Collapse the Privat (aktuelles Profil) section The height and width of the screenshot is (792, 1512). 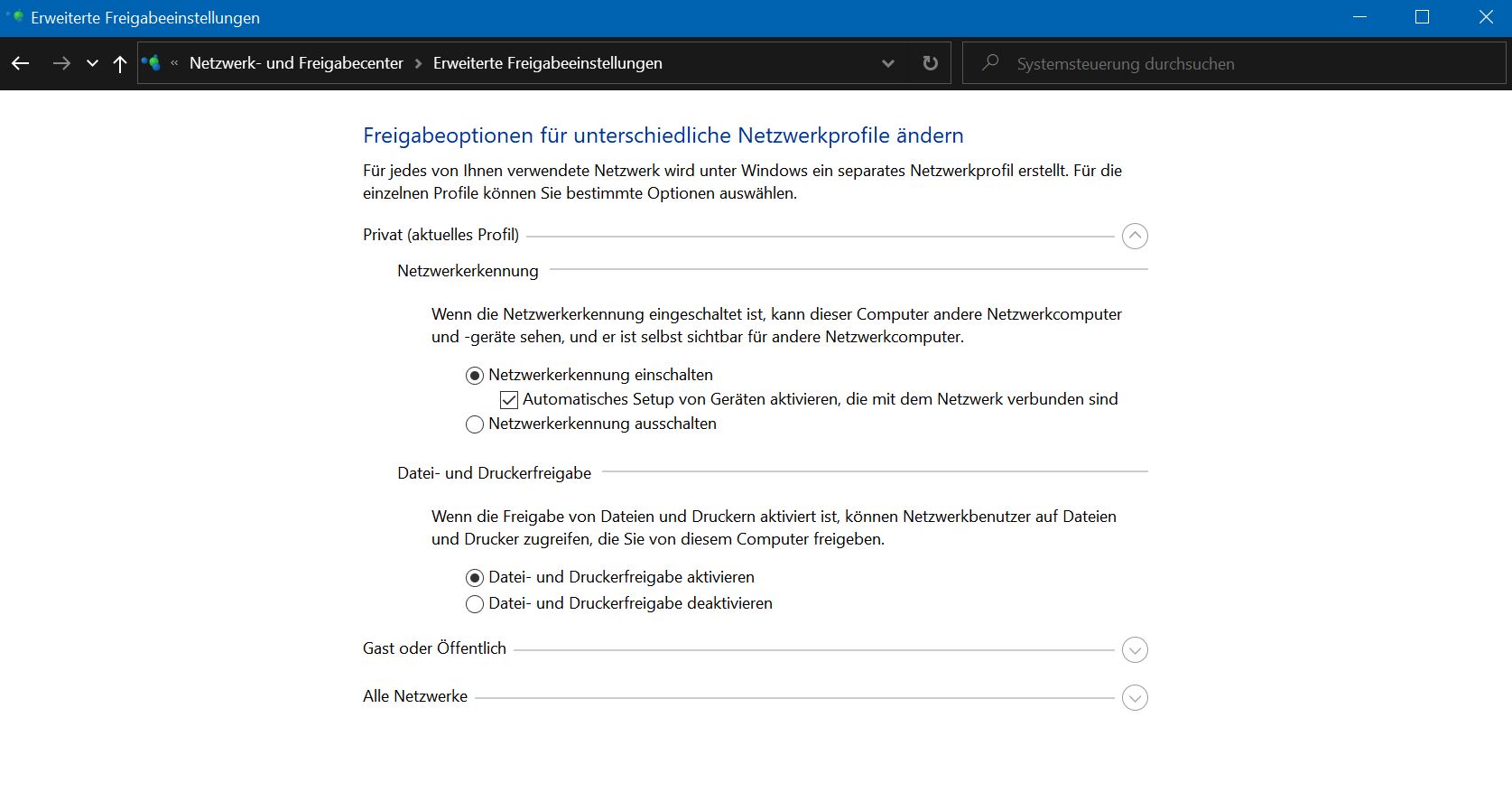pyautogui.click(x=1135, y=237)
